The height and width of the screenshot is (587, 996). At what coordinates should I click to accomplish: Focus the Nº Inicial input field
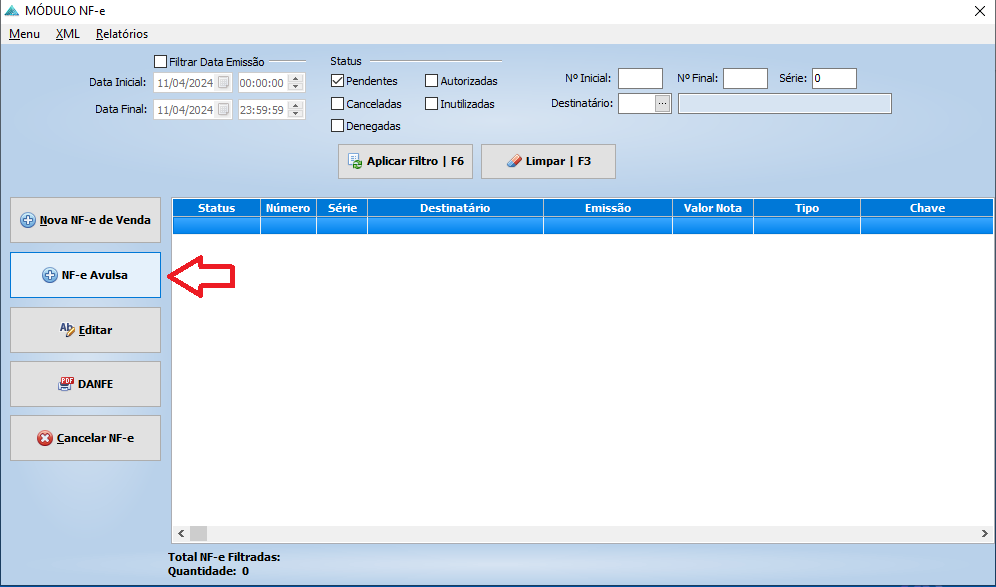tap(640, 78)
